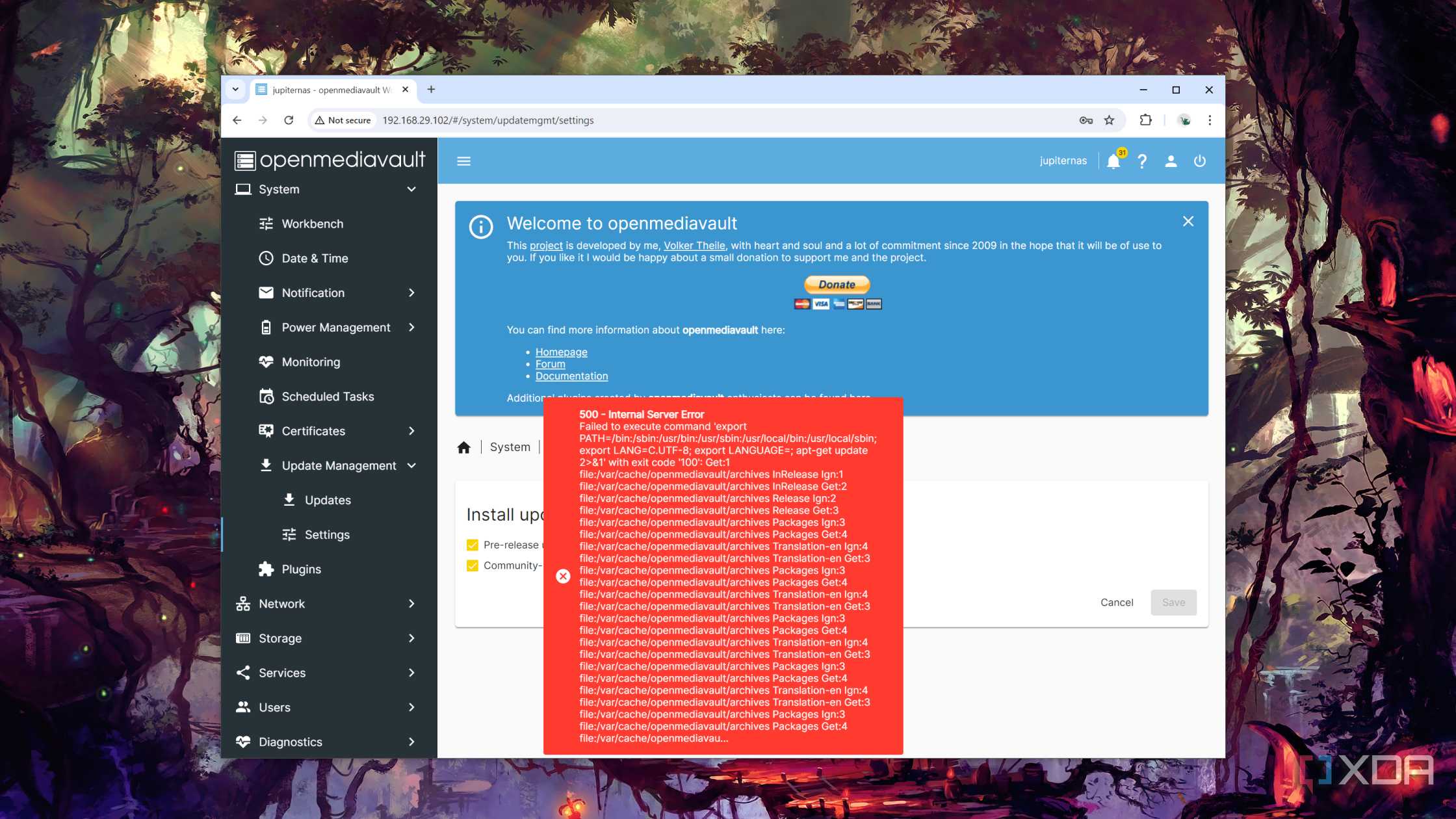Open Date & Time settings
The height and width of the screenshot is (819, 1456).
coord(329,258)
